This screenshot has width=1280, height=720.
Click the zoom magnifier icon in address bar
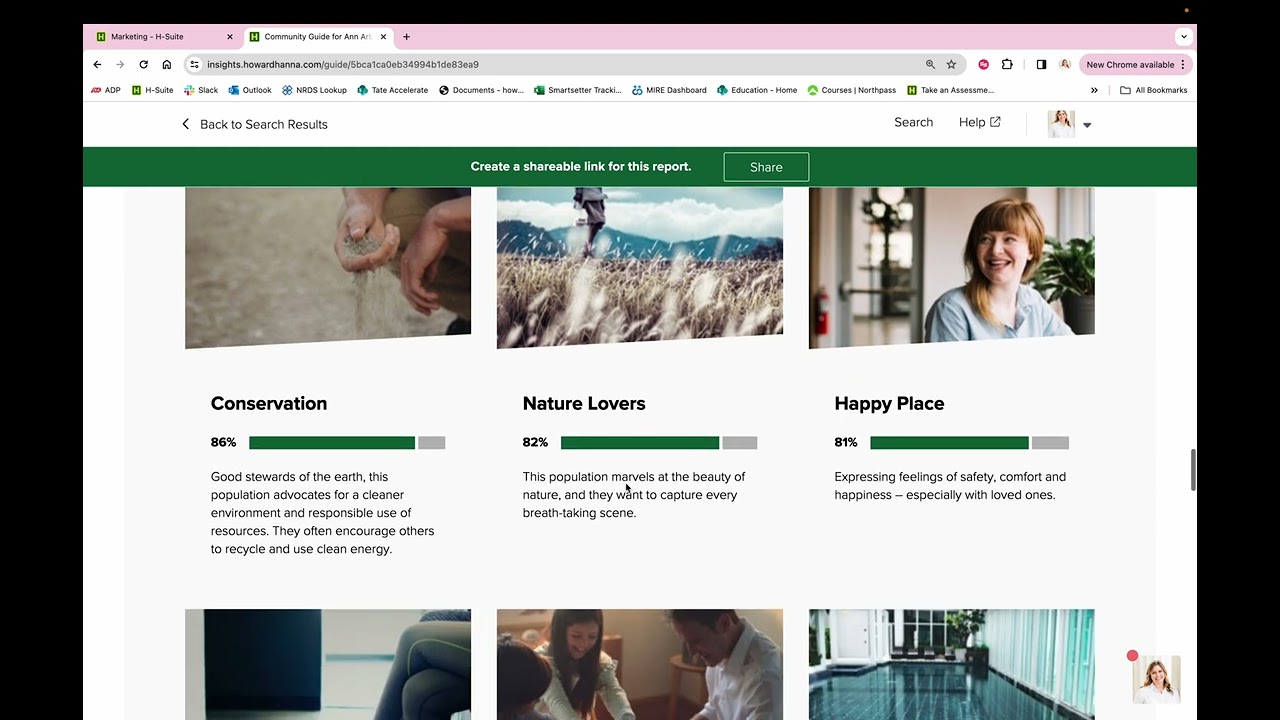(x=930, y=64)
